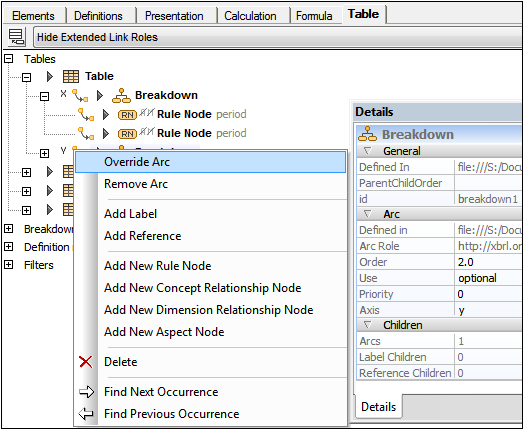This screenshot has height=430, width=524.
Task: Collapse the Children section in Details
Action: (368, 325)
